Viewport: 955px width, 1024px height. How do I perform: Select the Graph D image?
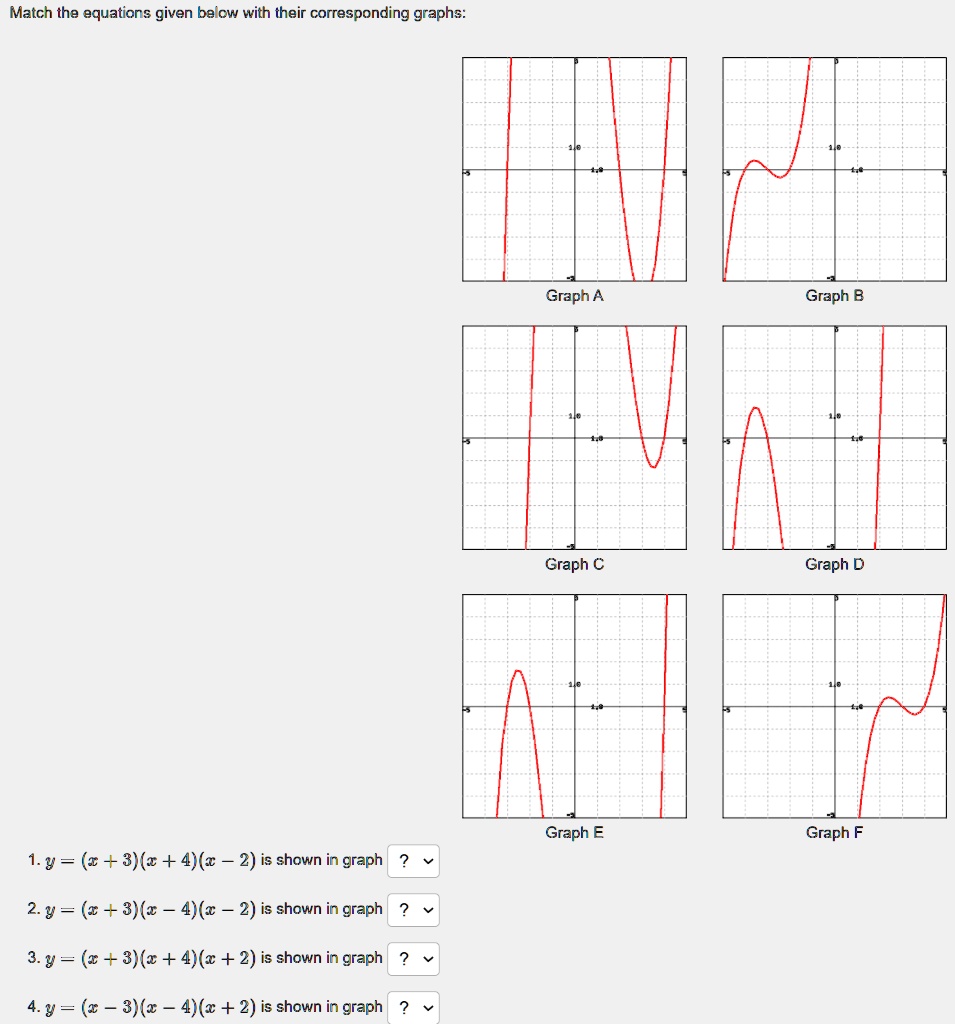(833, 436)
